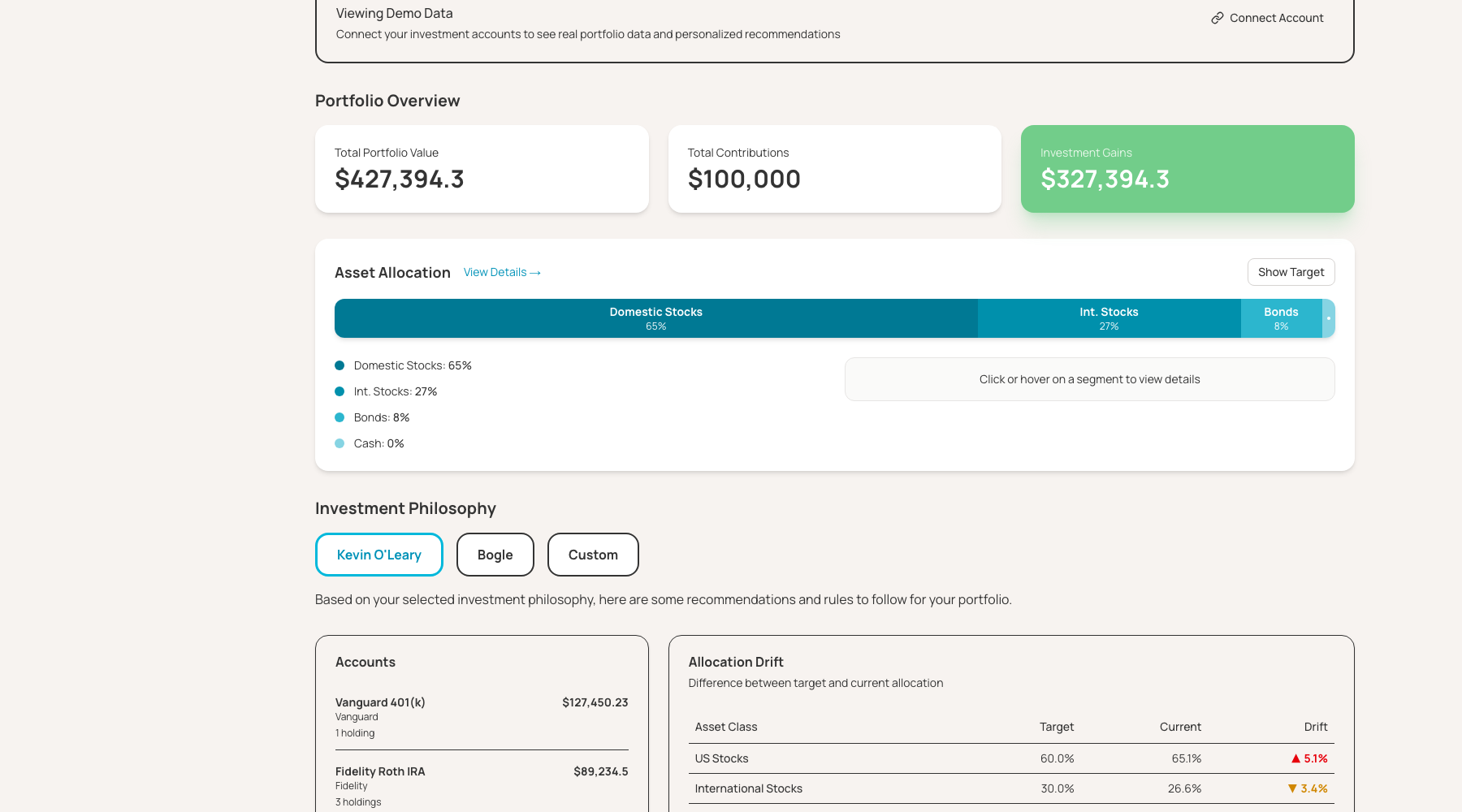The width and height of the screenshot is (1462, 812).
Task: Click the Int. Stocks bar segment
Action: coord(1108,318)
